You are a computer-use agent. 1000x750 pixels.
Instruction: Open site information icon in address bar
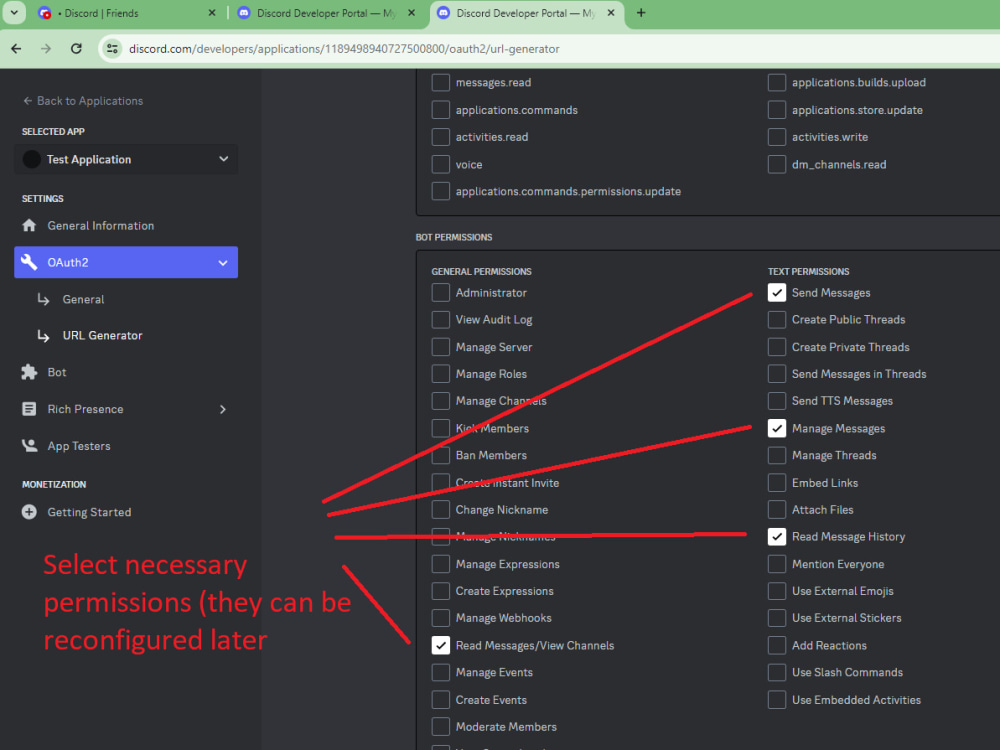coord(112,48)
